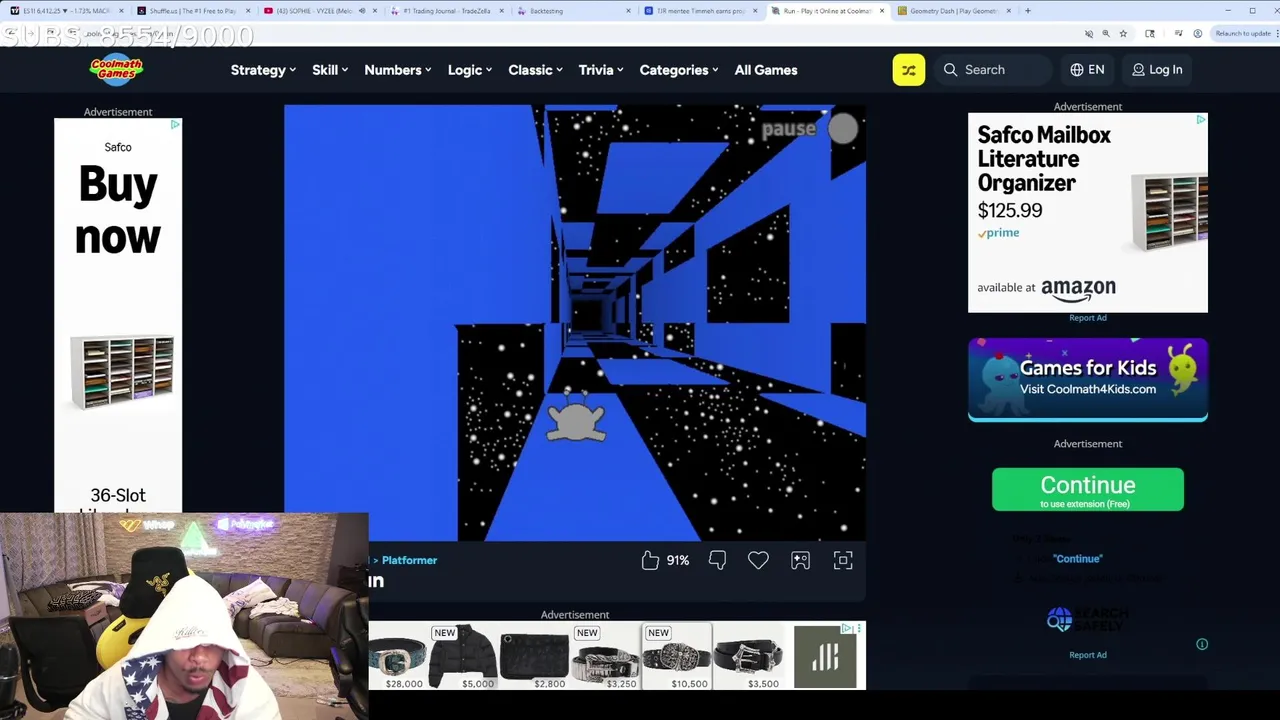Click the Coolmath Games logo
The image size is (1280, 720).
[116, 69]
